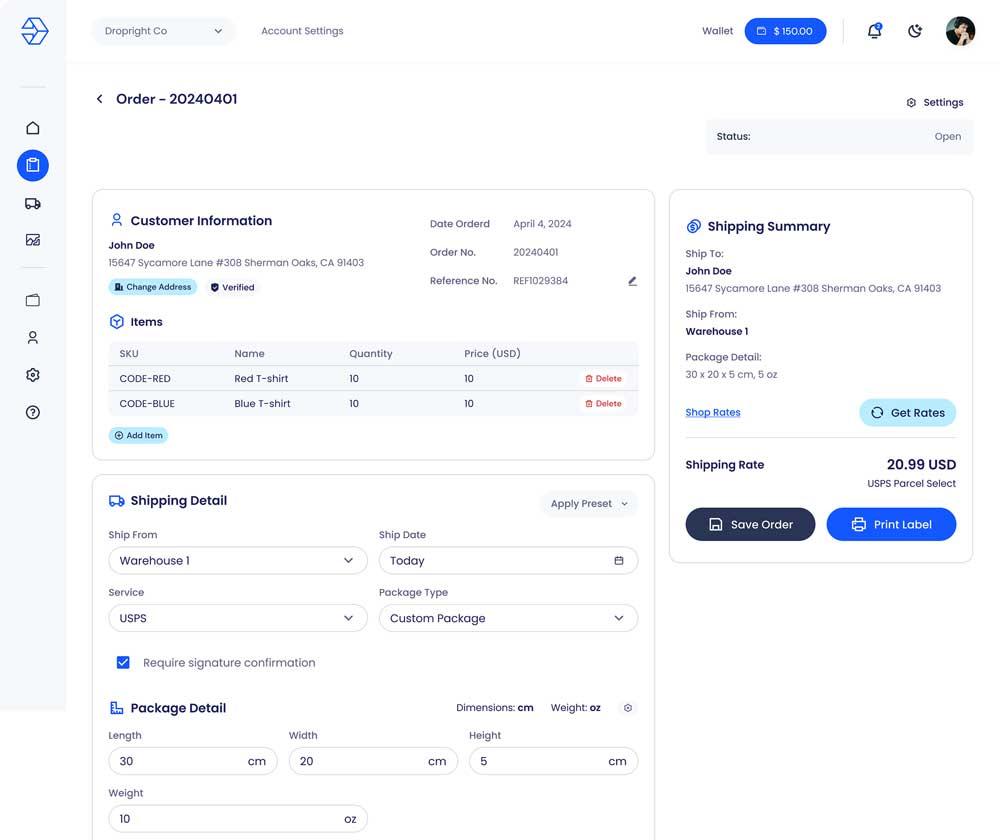Expand the Package Type dropdown

point(508,619)
